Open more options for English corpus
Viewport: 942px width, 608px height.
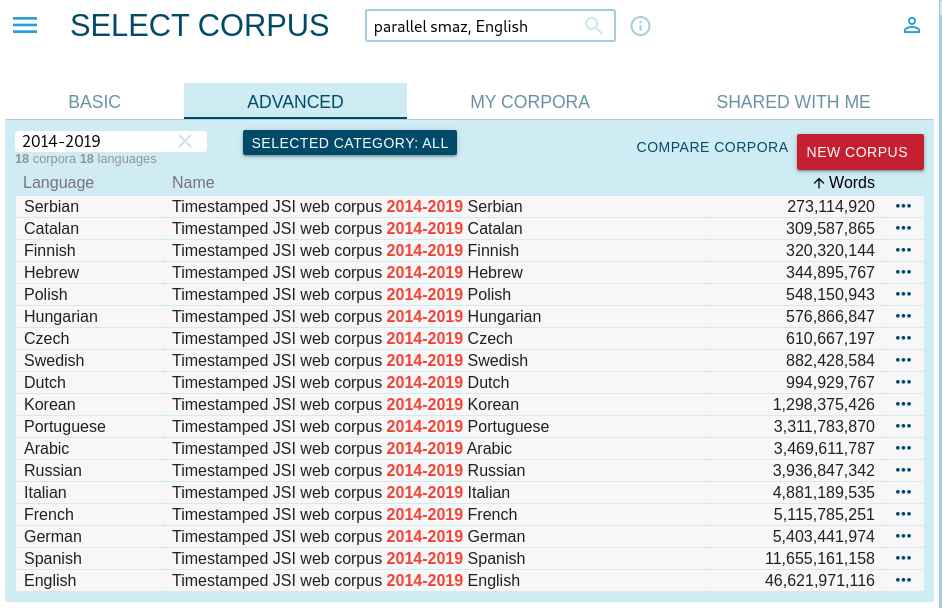(x=904, y=580)
